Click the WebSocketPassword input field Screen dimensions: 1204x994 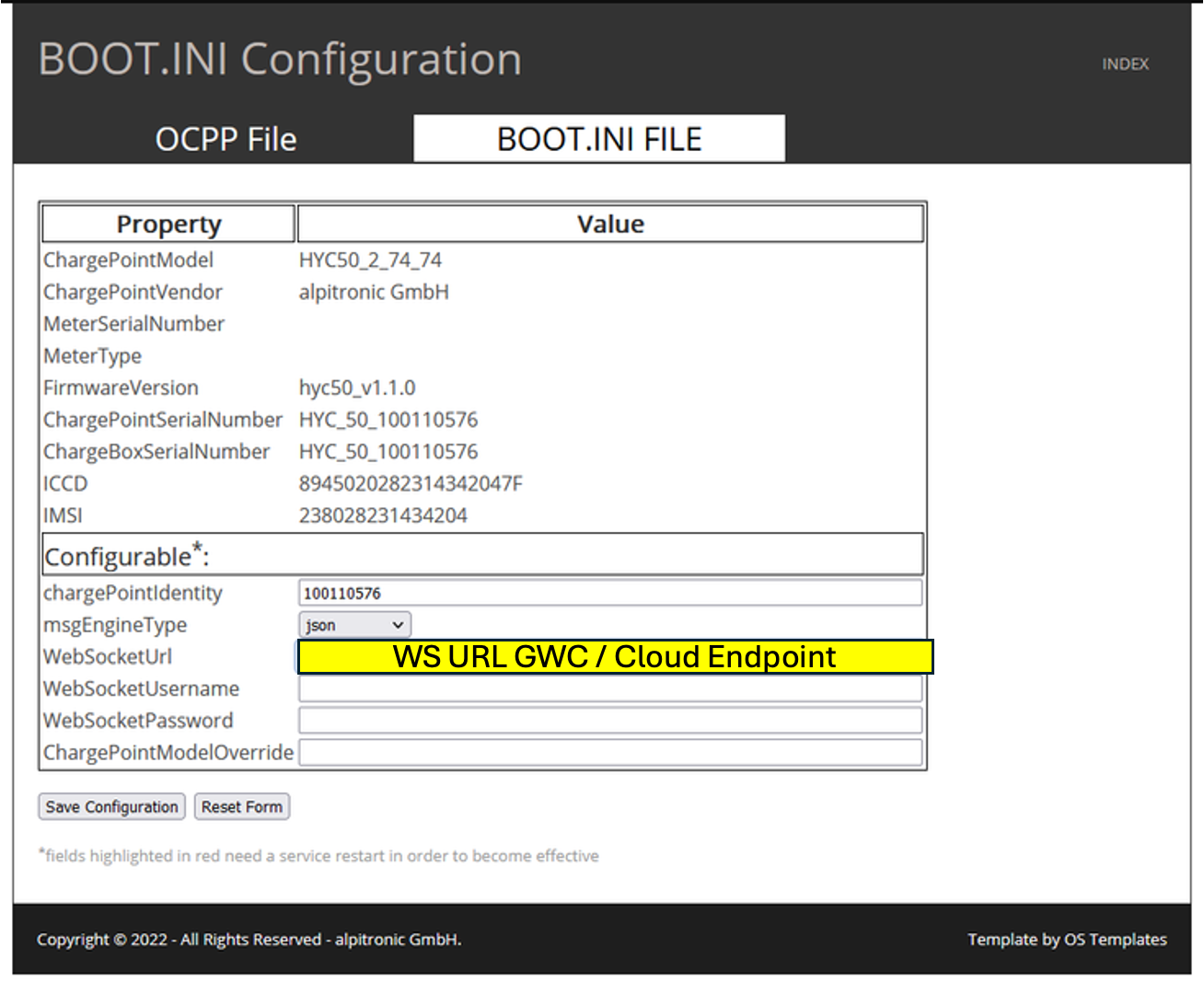coord(610,721)
